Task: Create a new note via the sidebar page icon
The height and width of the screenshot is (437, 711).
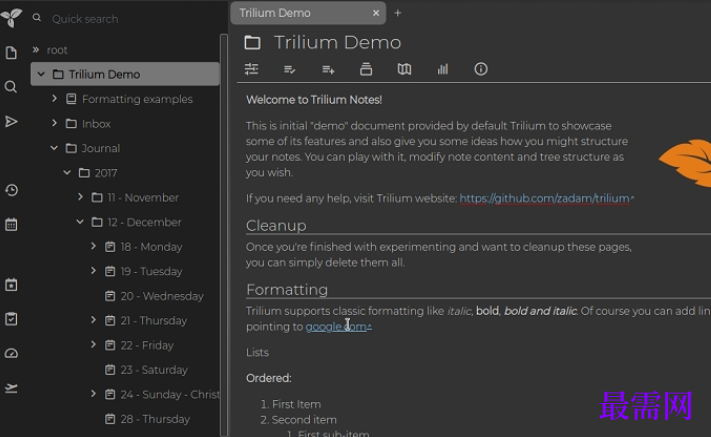Action: pos(11,53)
